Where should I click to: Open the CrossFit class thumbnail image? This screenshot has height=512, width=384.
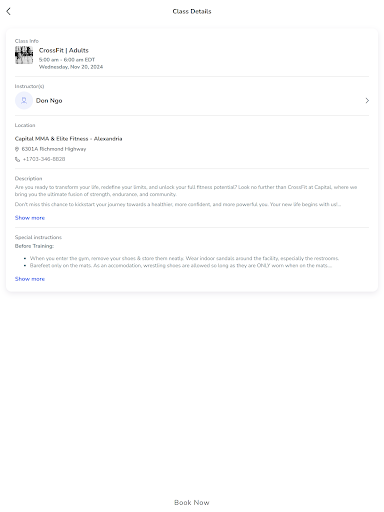click(24, 55)
